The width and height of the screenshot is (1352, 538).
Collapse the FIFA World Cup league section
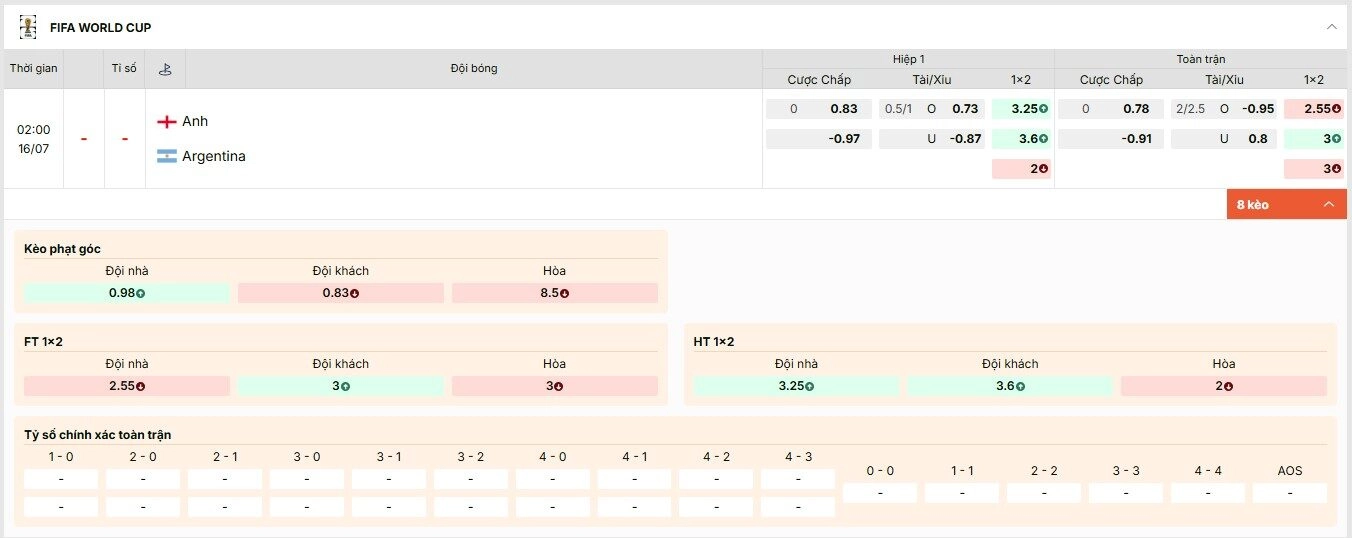(1331, 27)
